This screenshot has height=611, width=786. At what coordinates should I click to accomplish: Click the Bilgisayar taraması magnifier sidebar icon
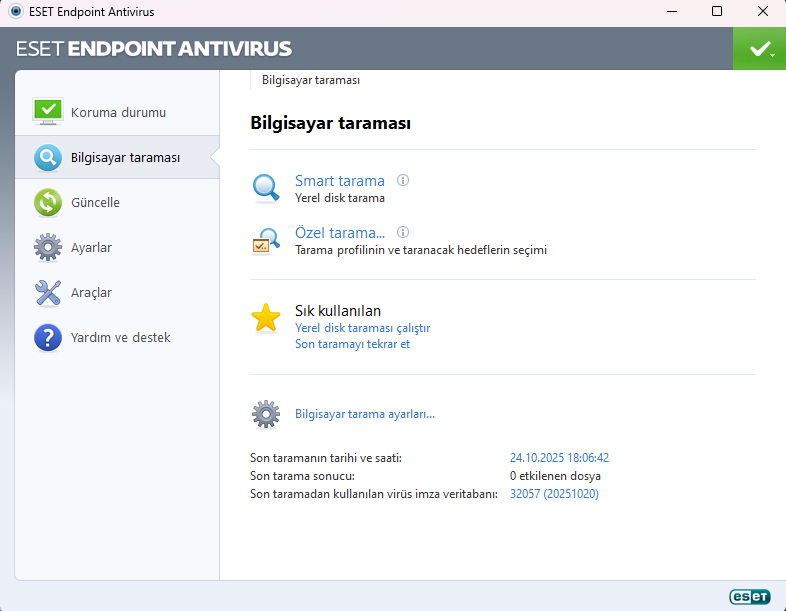tap(48, 158)
